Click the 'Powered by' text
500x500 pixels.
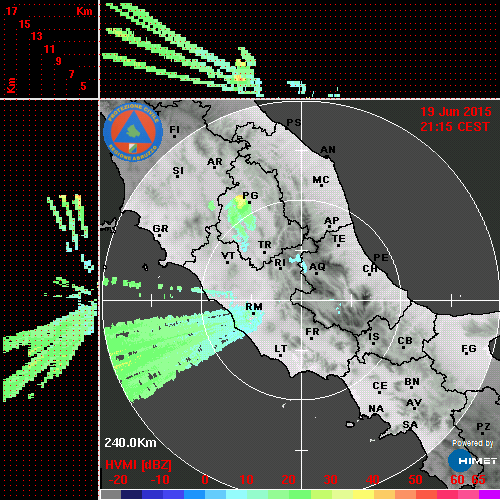pyautogui.click(x=473, y=443)
